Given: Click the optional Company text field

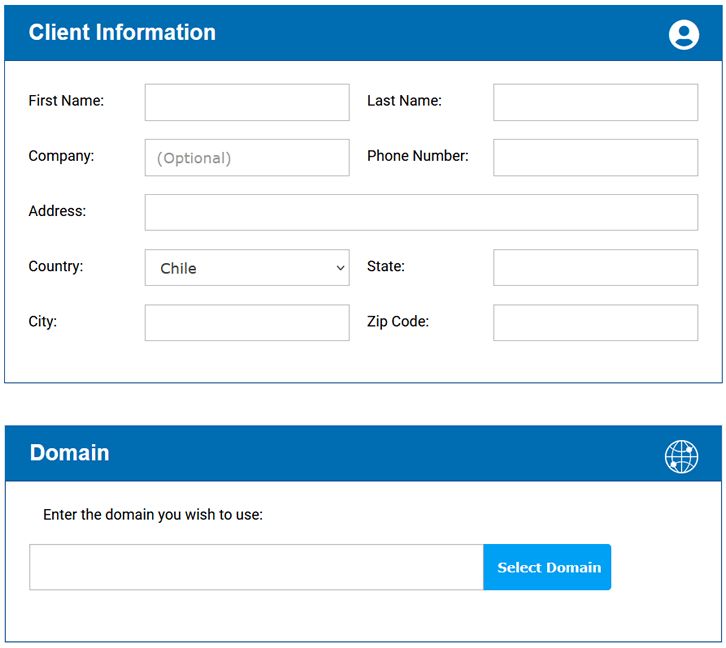Looking at the screenshot, I should coord(247,157).
